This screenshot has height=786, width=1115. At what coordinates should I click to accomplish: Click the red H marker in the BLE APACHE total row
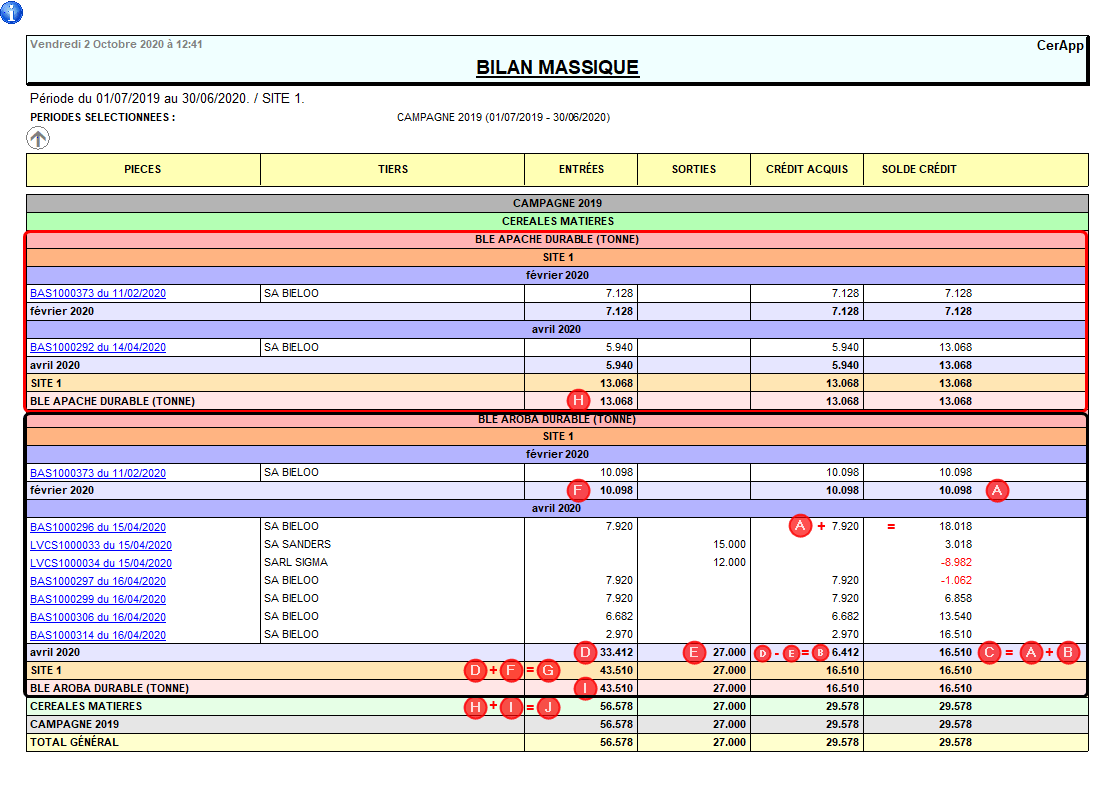tap(578, 401)
